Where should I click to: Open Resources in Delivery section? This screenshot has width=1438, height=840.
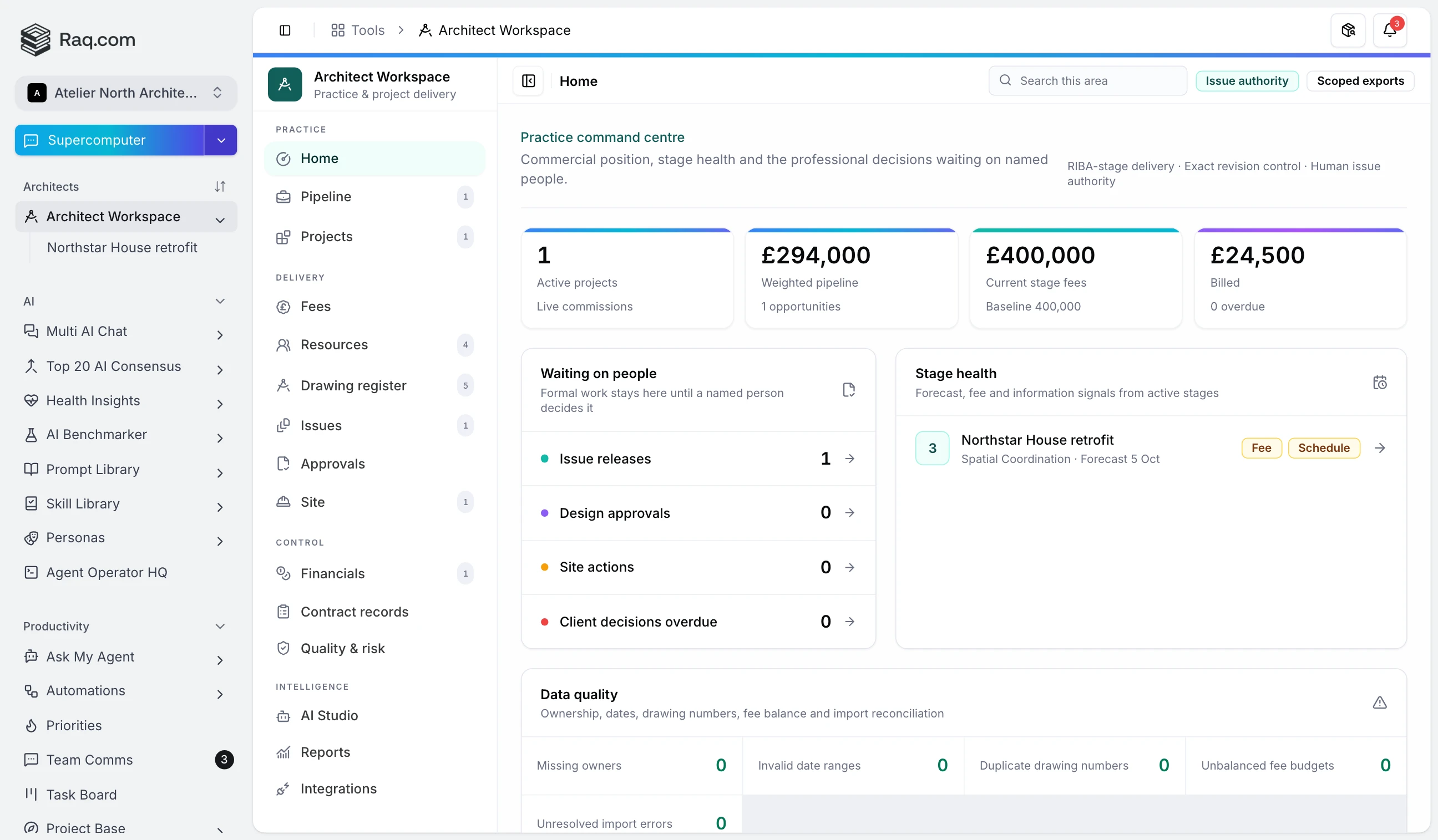(374, 345)
